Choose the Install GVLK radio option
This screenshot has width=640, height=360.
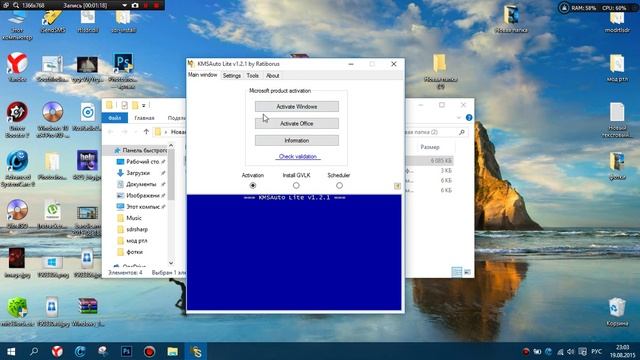pos(296,185)
